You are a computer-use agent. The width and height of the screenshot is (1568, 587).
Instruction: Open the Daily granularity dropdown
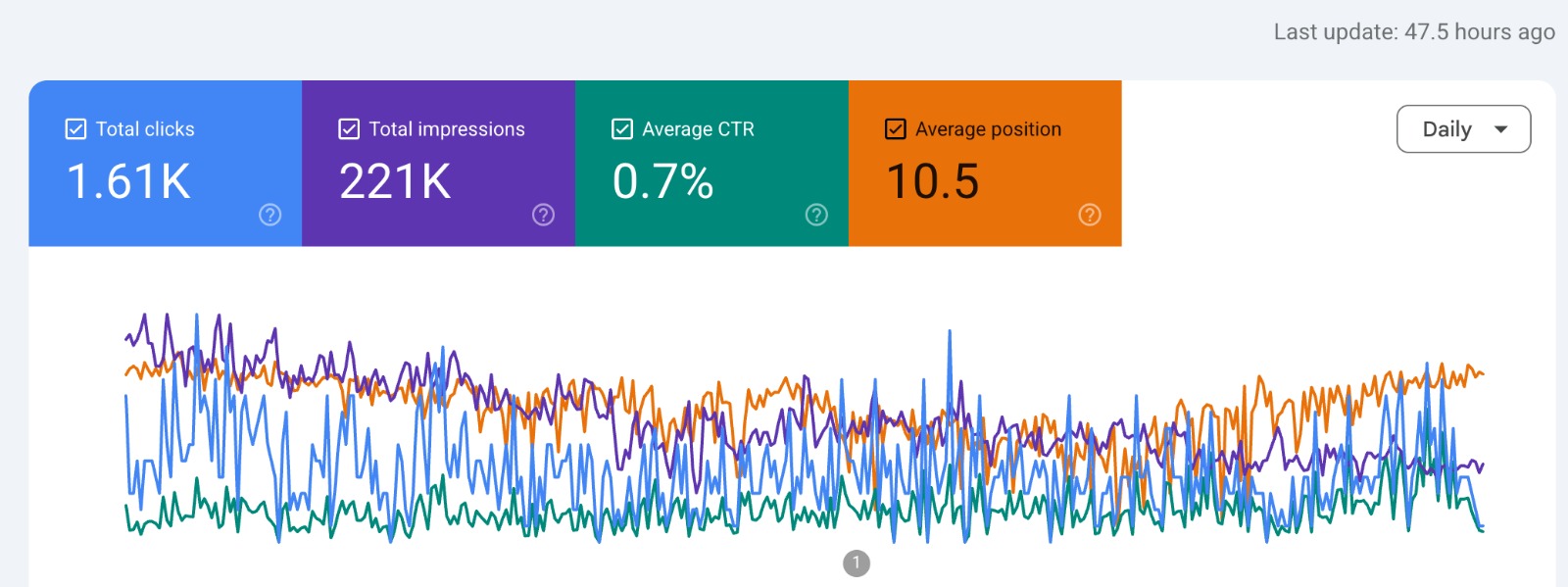tap(1463, 129)
